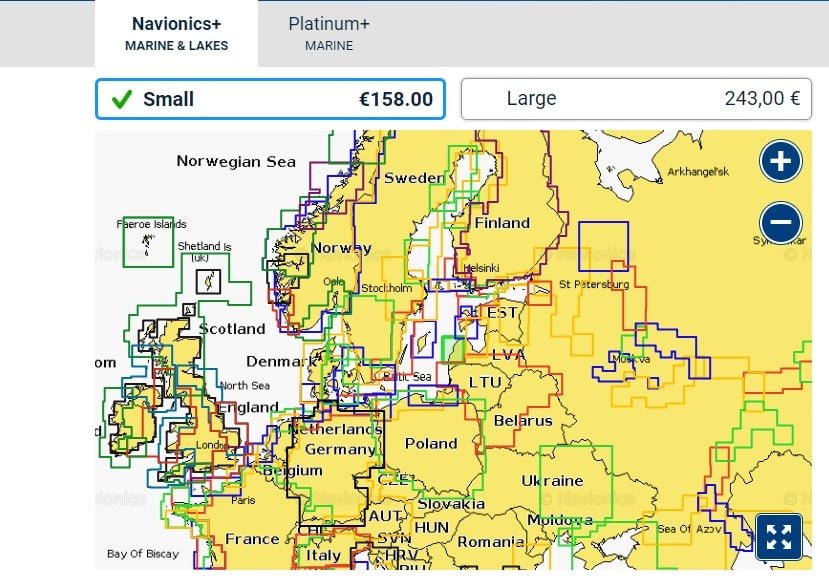Select the Navionics+ Marine & Lakes tab

pos(177,32)
